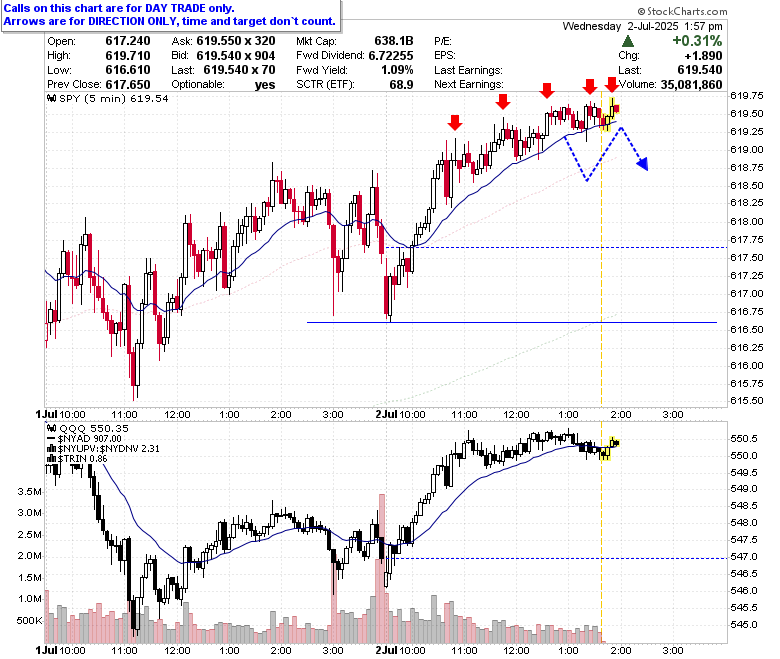Click the 'Arrows are for DIRECTION ONLY' line
The width and height of the screenshot is (780, 659).
pyautogui.click(x=170, y=21)
